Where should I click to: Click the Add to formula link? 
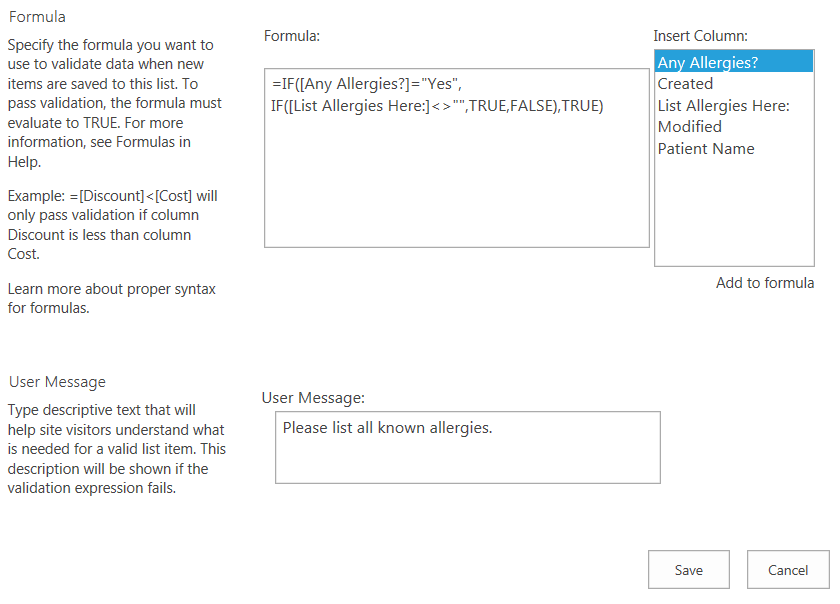tap(764, 282)
